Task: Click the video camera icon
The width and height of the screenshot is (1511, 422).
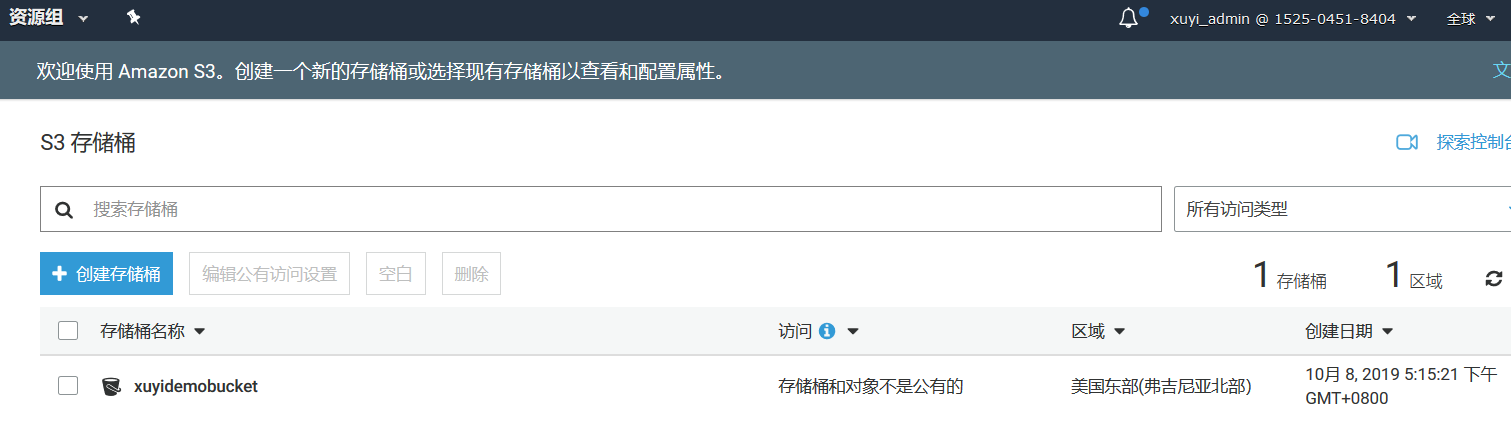Action: (1407, 142)
